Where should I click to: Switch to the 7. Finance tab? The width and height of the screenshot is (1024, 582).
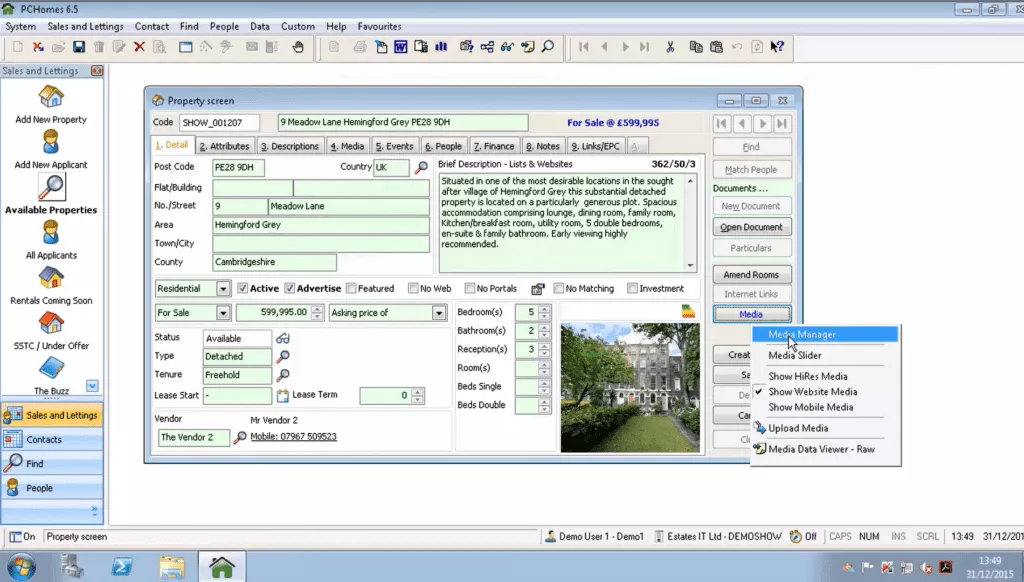[494, 146]
